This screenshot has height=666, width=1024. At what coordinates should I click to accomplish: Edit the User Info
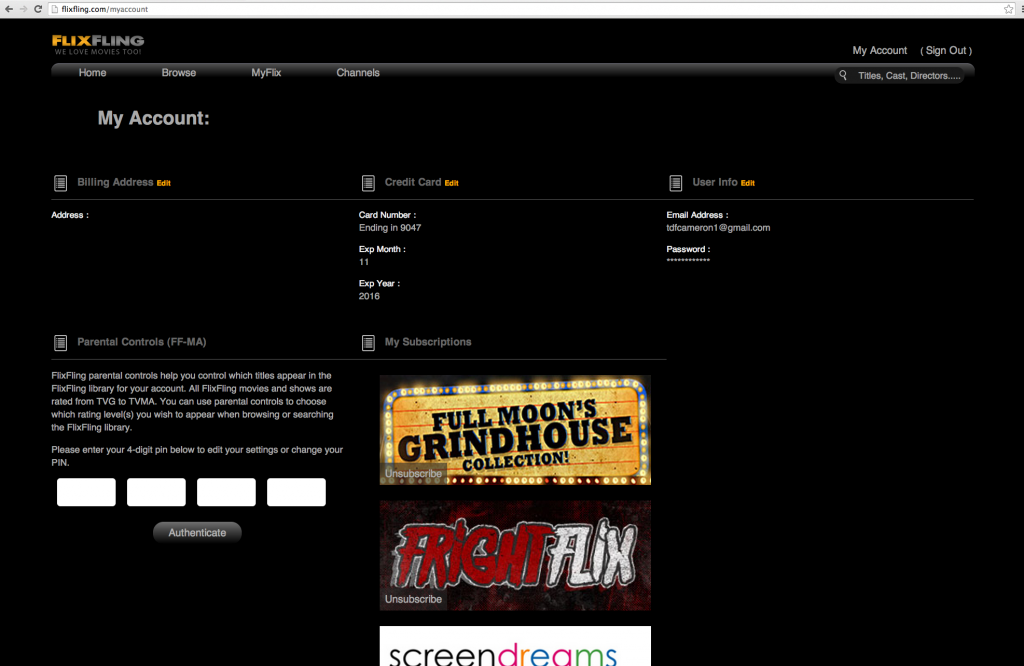tap(747, 183)
